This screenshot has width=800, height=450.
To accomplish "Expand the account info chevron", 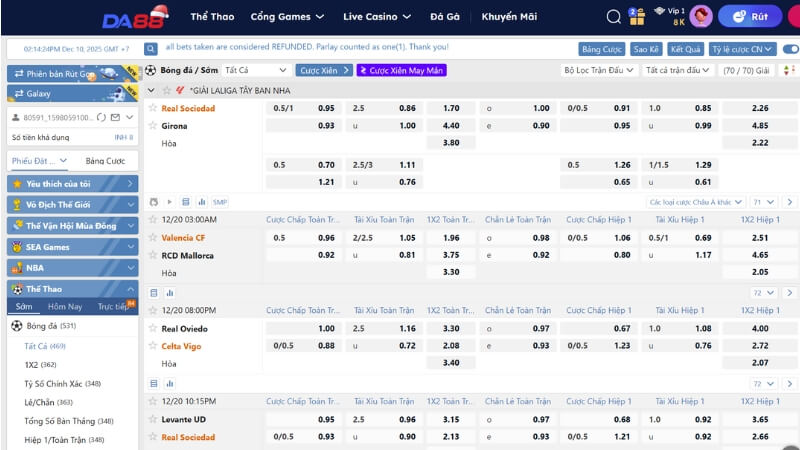I will click(130, 117).
